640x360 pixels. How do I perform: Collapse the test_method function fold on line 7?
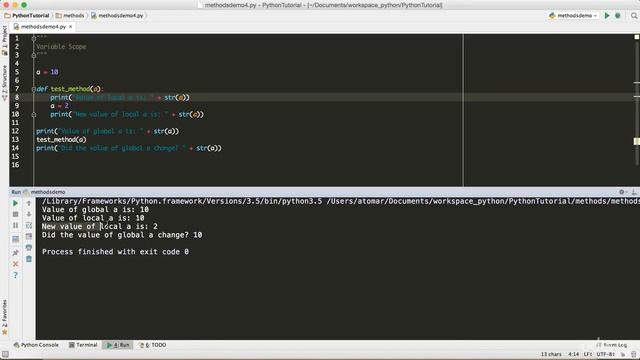pos(34,89)
